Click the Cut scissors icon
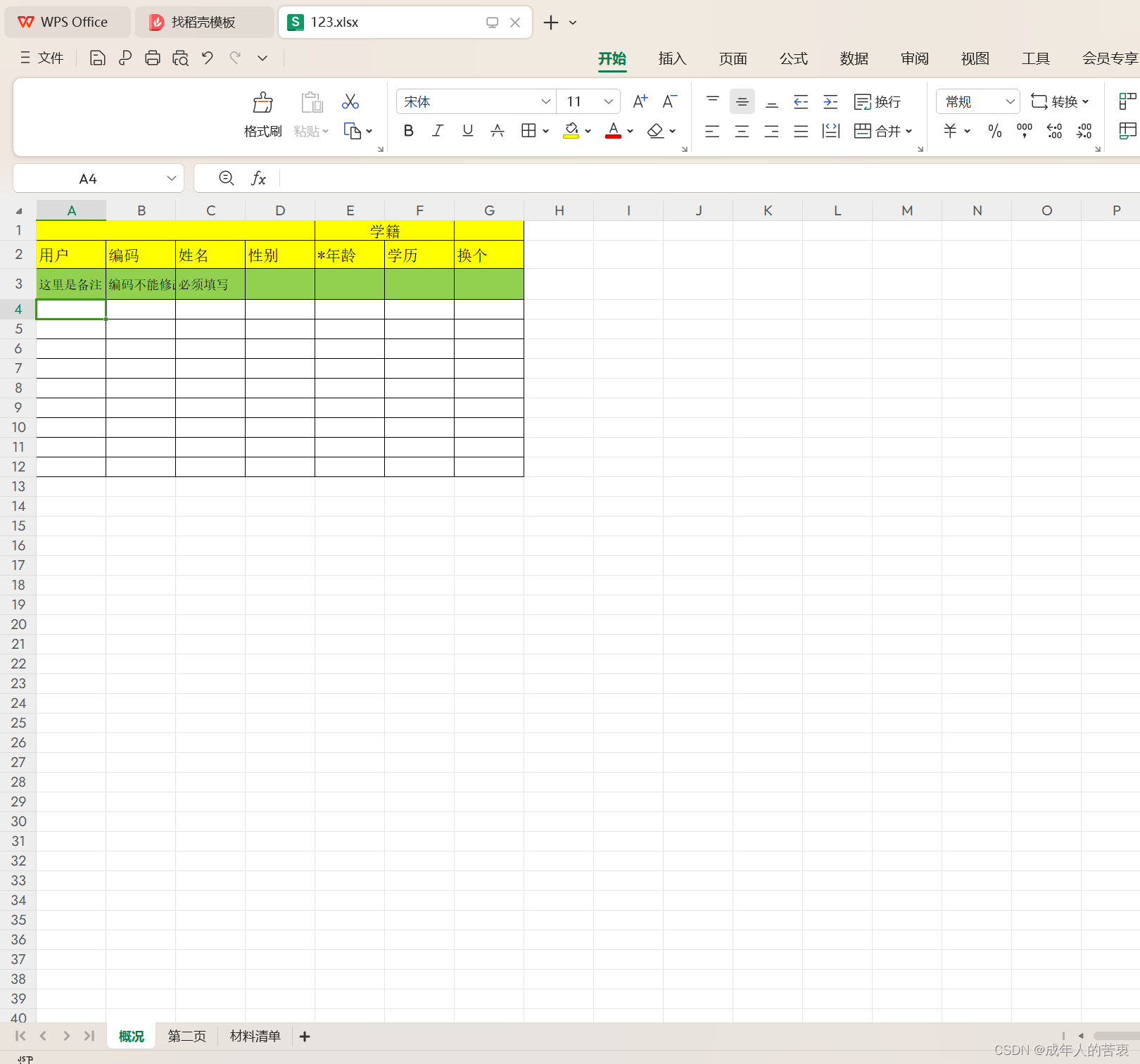The height and width of the screenshot is (1064, 1140). click(x=350, y=102)
